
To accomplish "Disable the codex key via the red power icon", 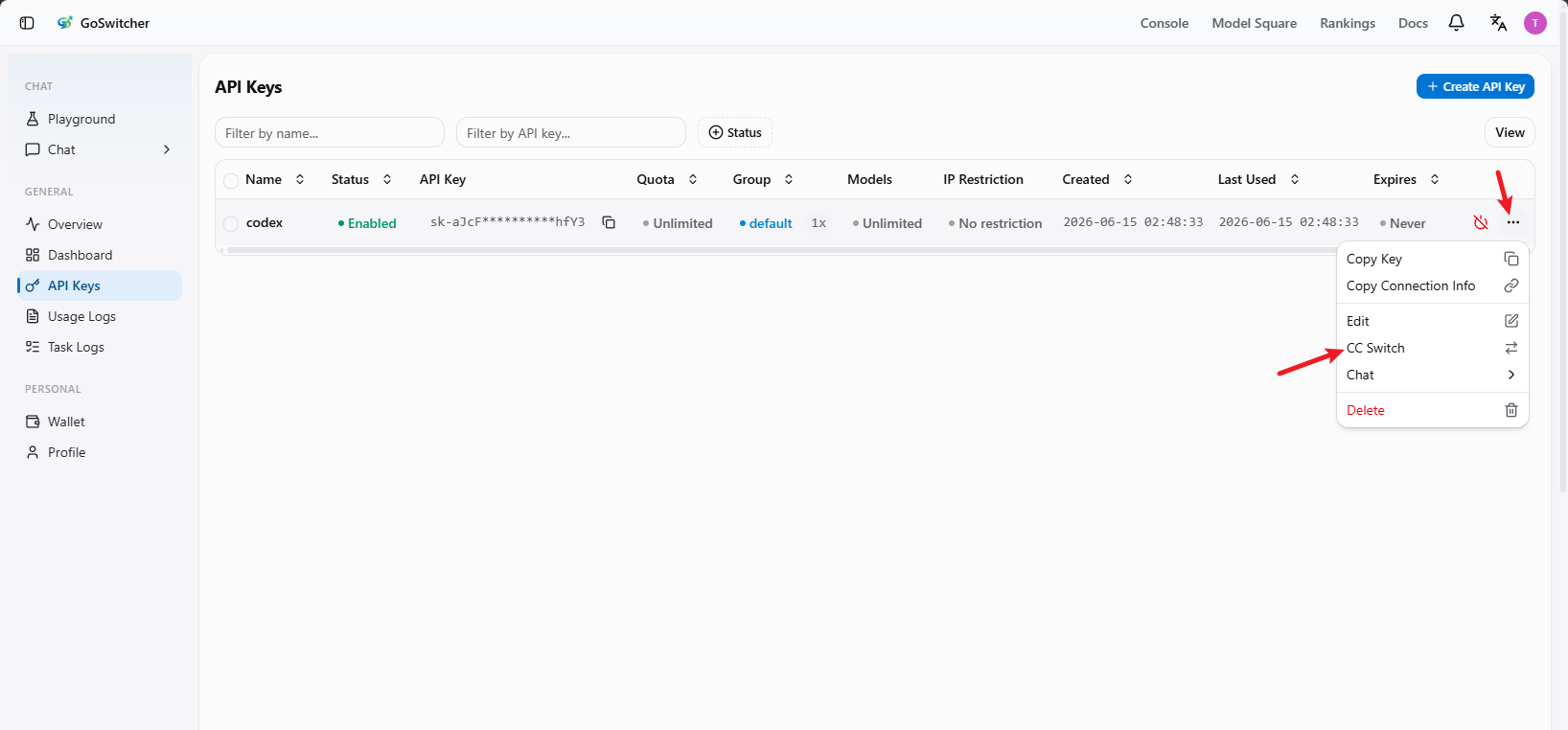I will click(1481, 222).
